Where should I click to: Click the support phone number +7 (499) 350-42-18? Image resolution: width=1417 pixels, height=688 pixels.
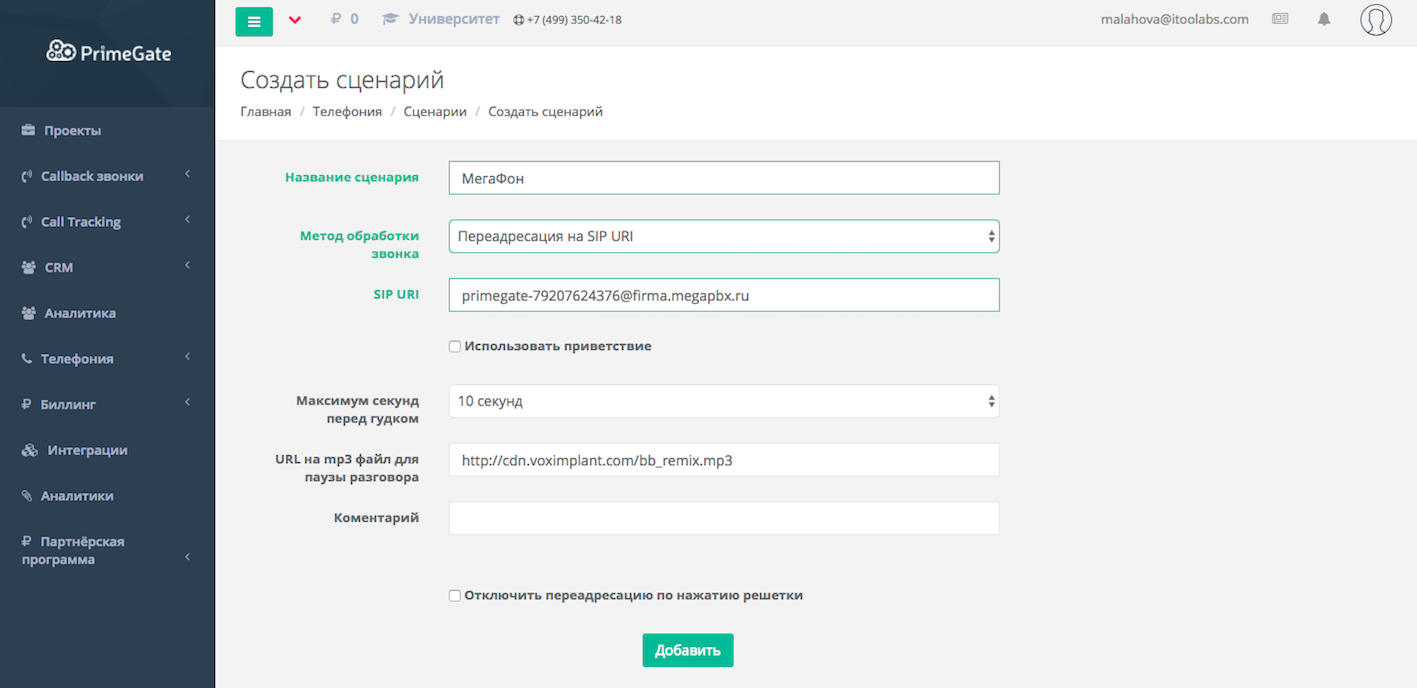tap(567, 20)
